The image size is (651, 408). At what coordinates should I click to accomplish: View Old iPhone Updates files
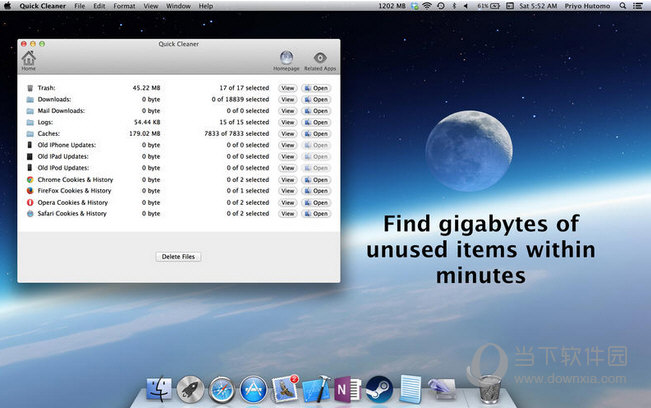(x=288, y=145)
